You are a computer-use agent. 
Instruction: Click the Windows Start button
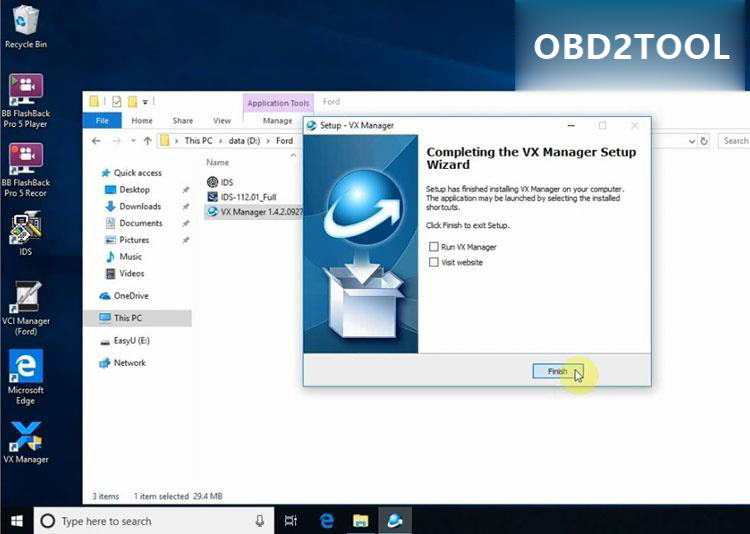tap(17, 521)
